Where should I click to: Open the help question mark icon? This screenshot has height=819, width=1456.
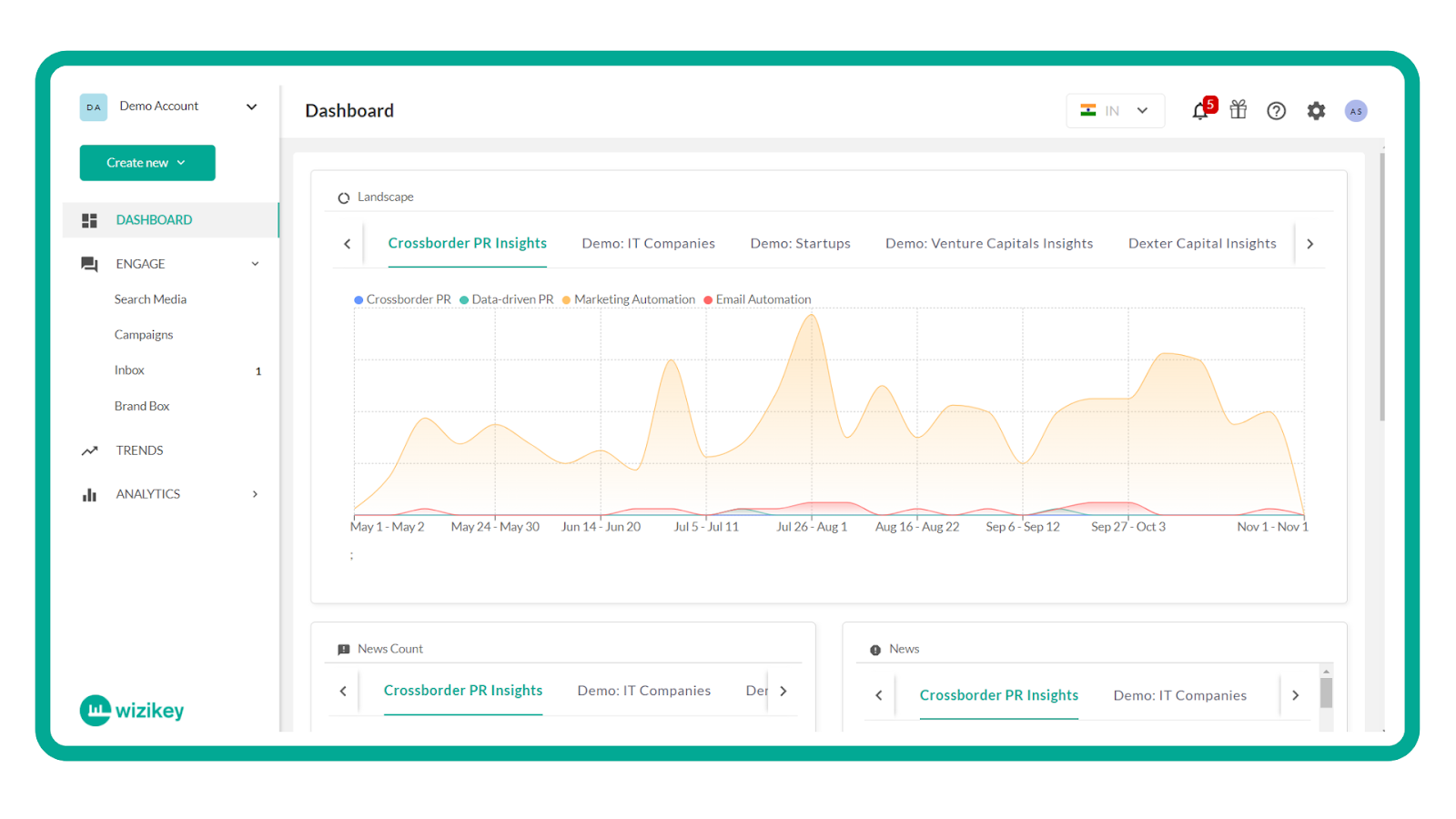[1277, 111]
